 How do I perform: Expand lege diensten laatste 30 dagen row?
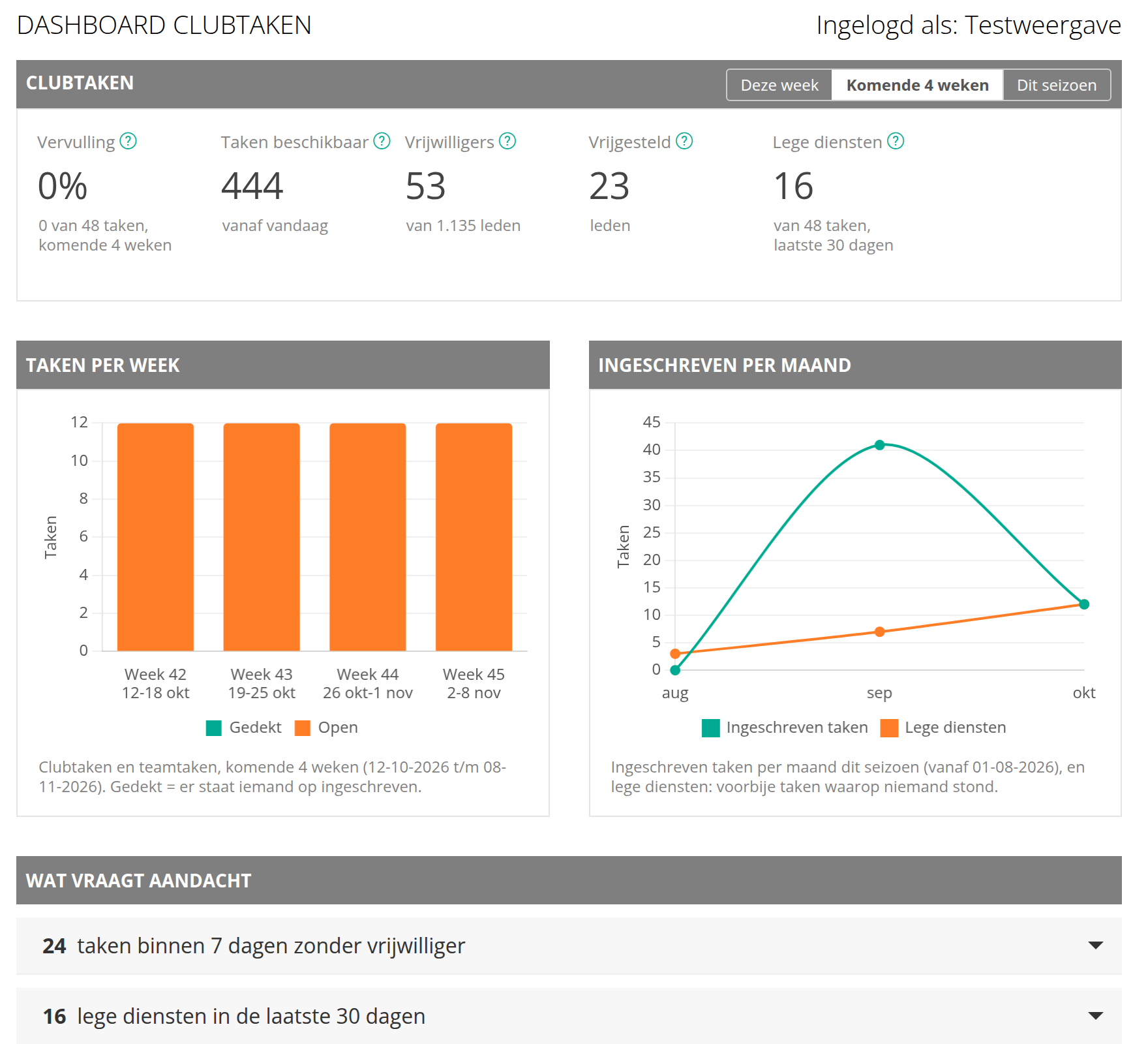pyautogui.click(x=569, y=1016)
